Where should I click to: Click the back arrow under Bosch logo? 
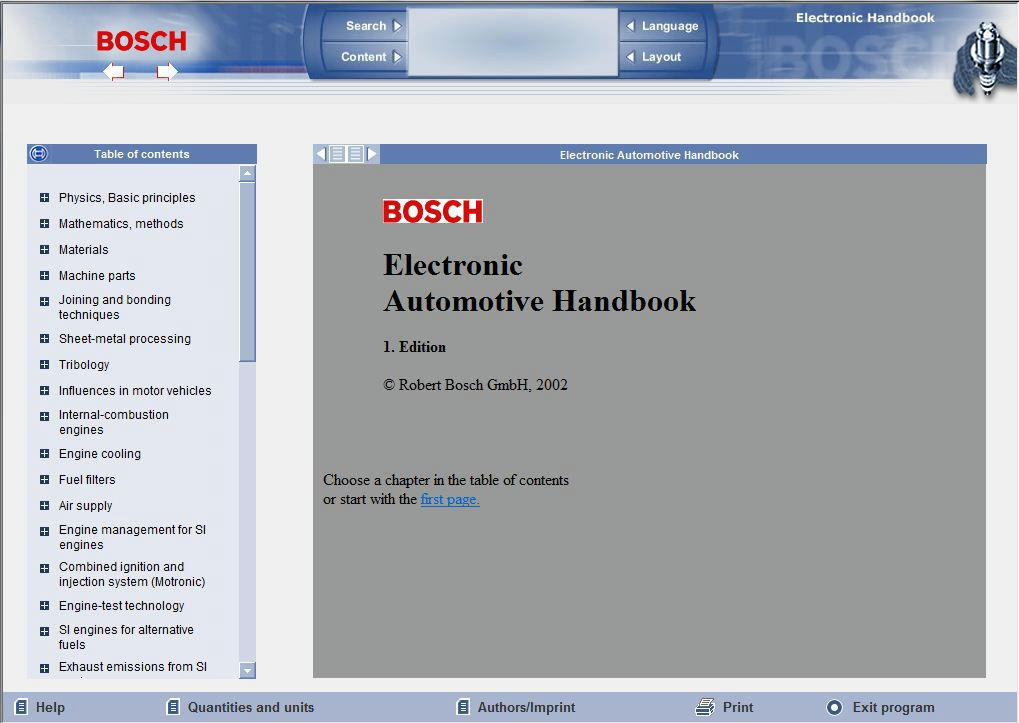114,71
